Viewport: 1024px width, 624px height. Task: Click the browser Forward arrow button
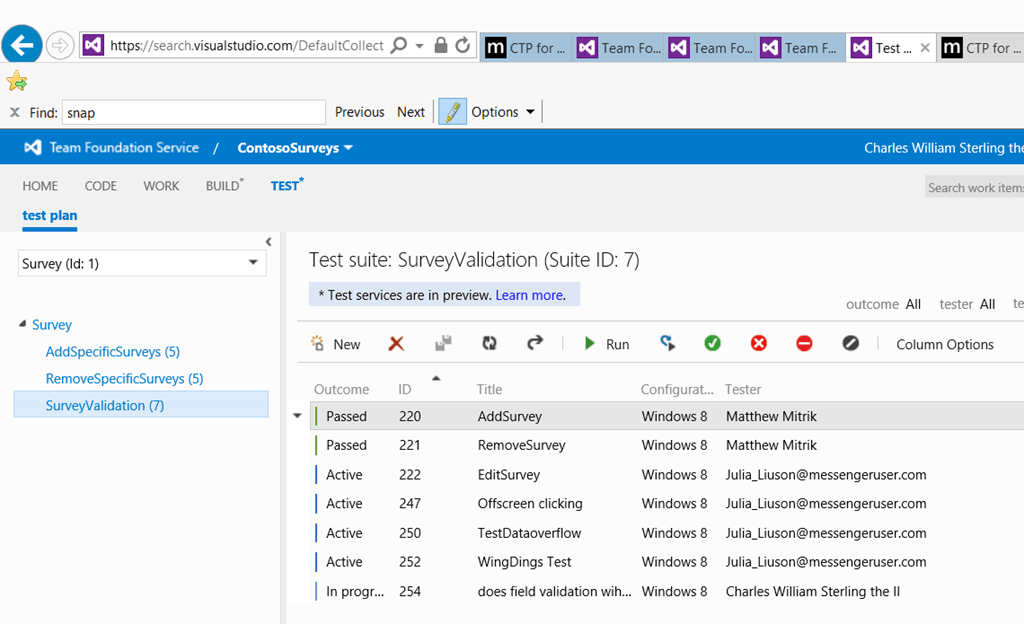(59, 46)
